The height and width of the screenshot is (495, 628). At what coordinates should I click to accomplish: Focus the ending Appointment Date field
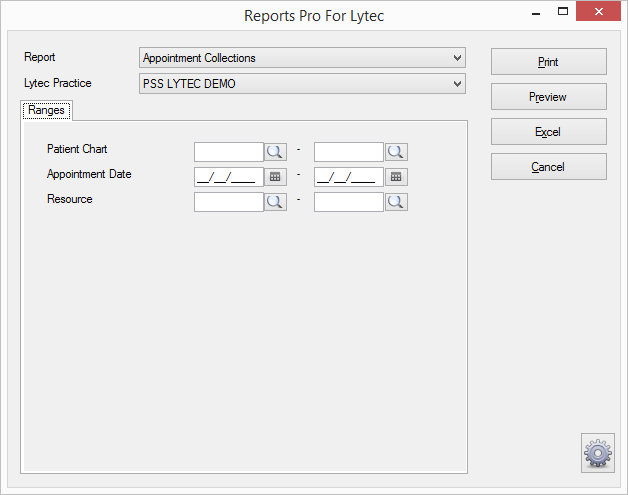click(x=349, y=177)
